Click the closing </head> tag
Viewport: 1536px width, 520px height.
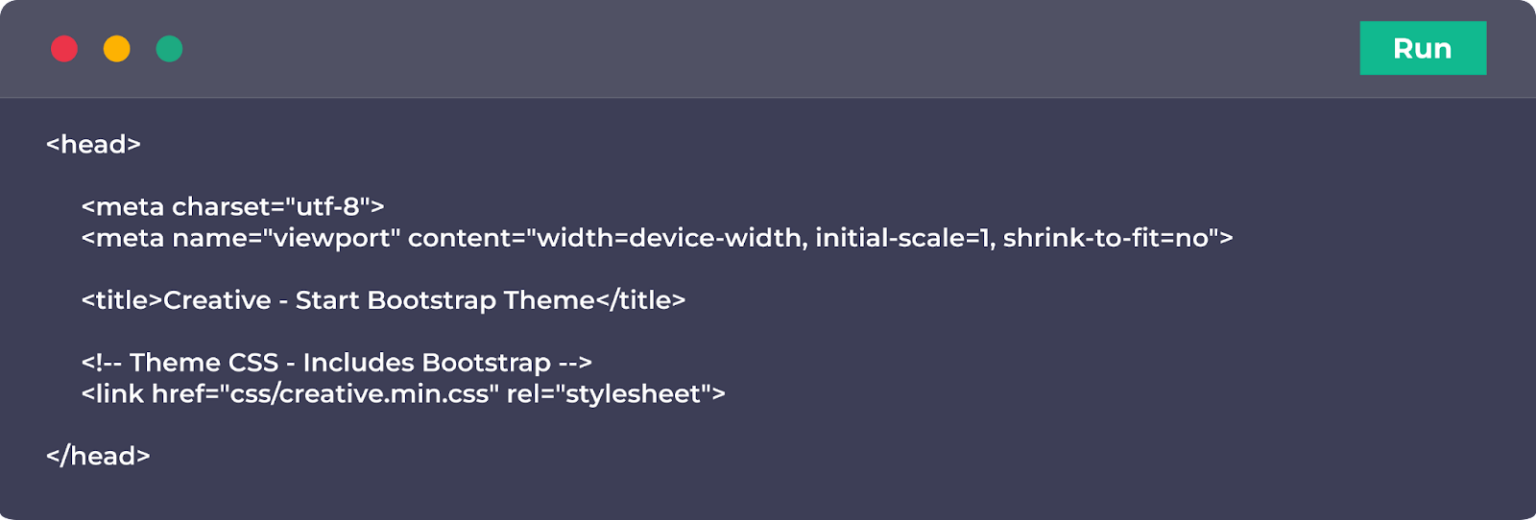pyautogui.click(x=98, y=456)
